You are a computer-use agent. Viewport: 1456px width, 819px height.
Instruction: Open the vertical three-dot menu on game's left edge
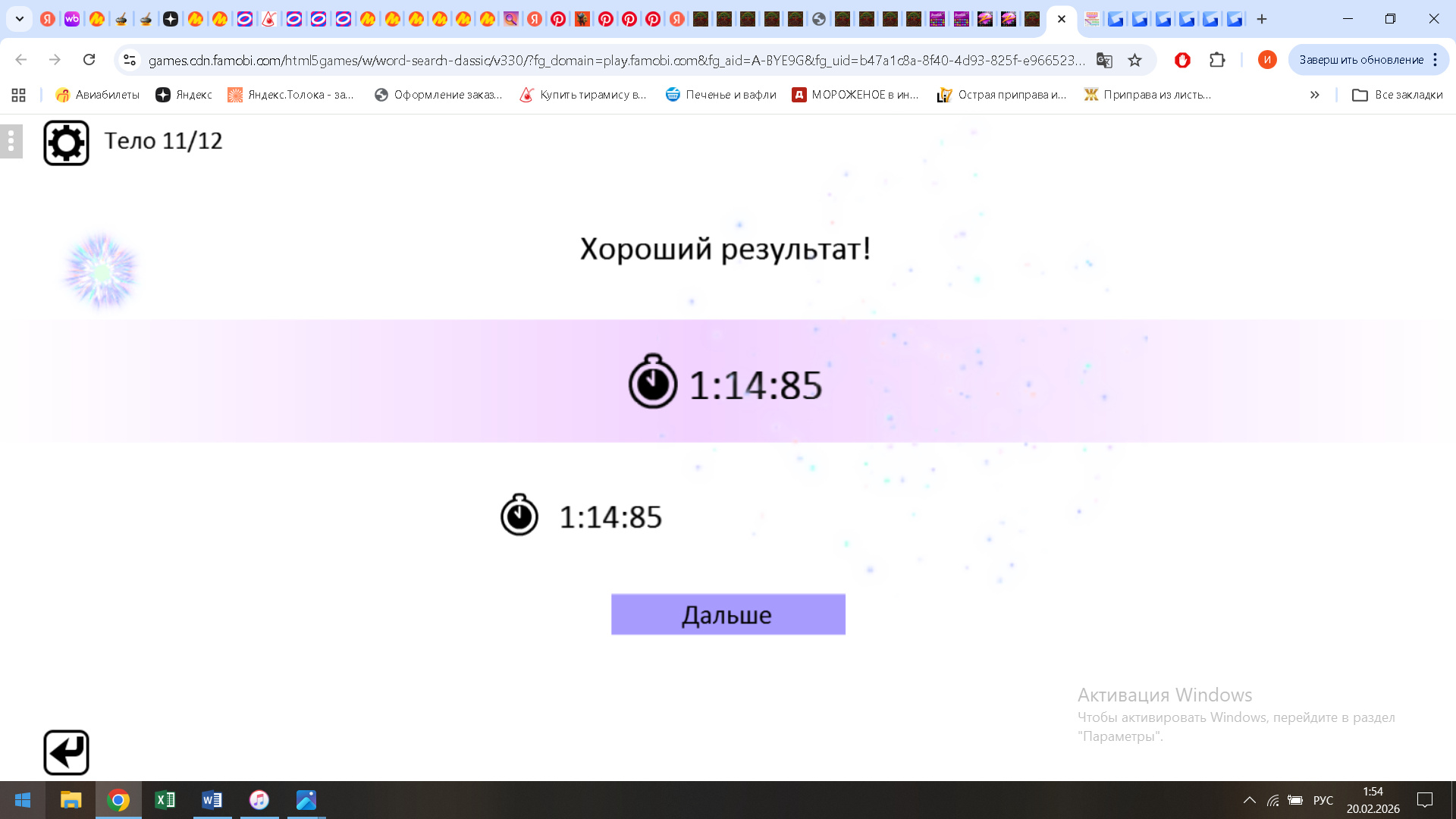tap(10, 141)
